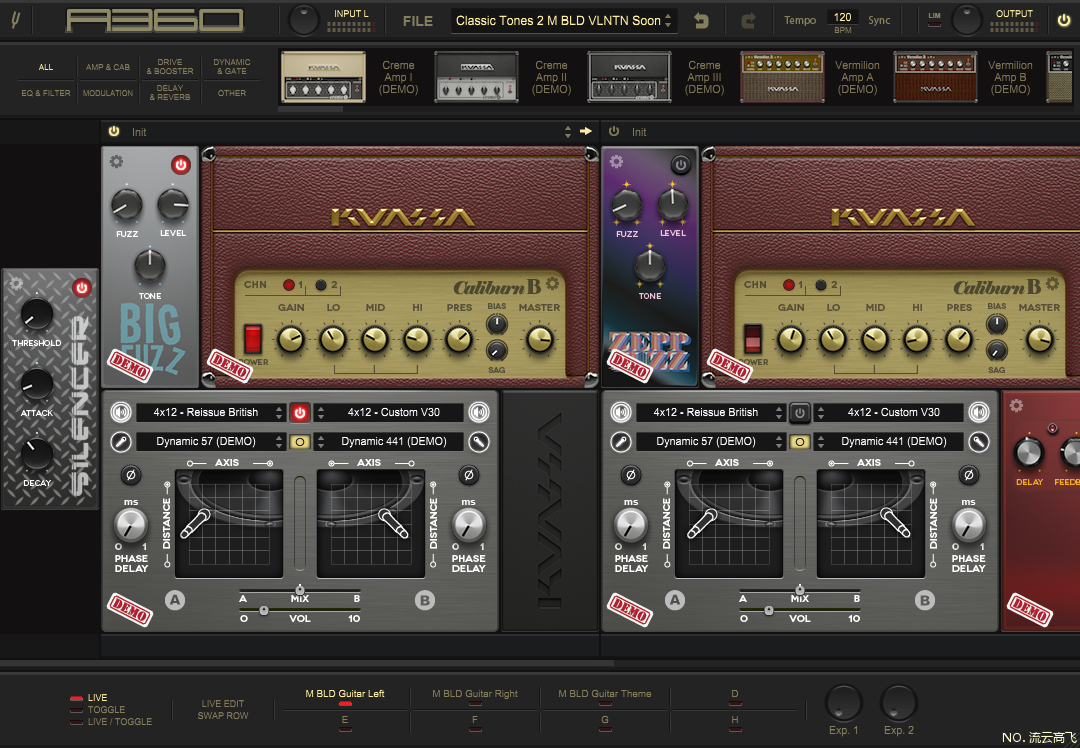The height and width of the screenshot is (748, 1080).
Task: Open gear settings on the left Caliburn B amp
Action: [x=552, y=283]
